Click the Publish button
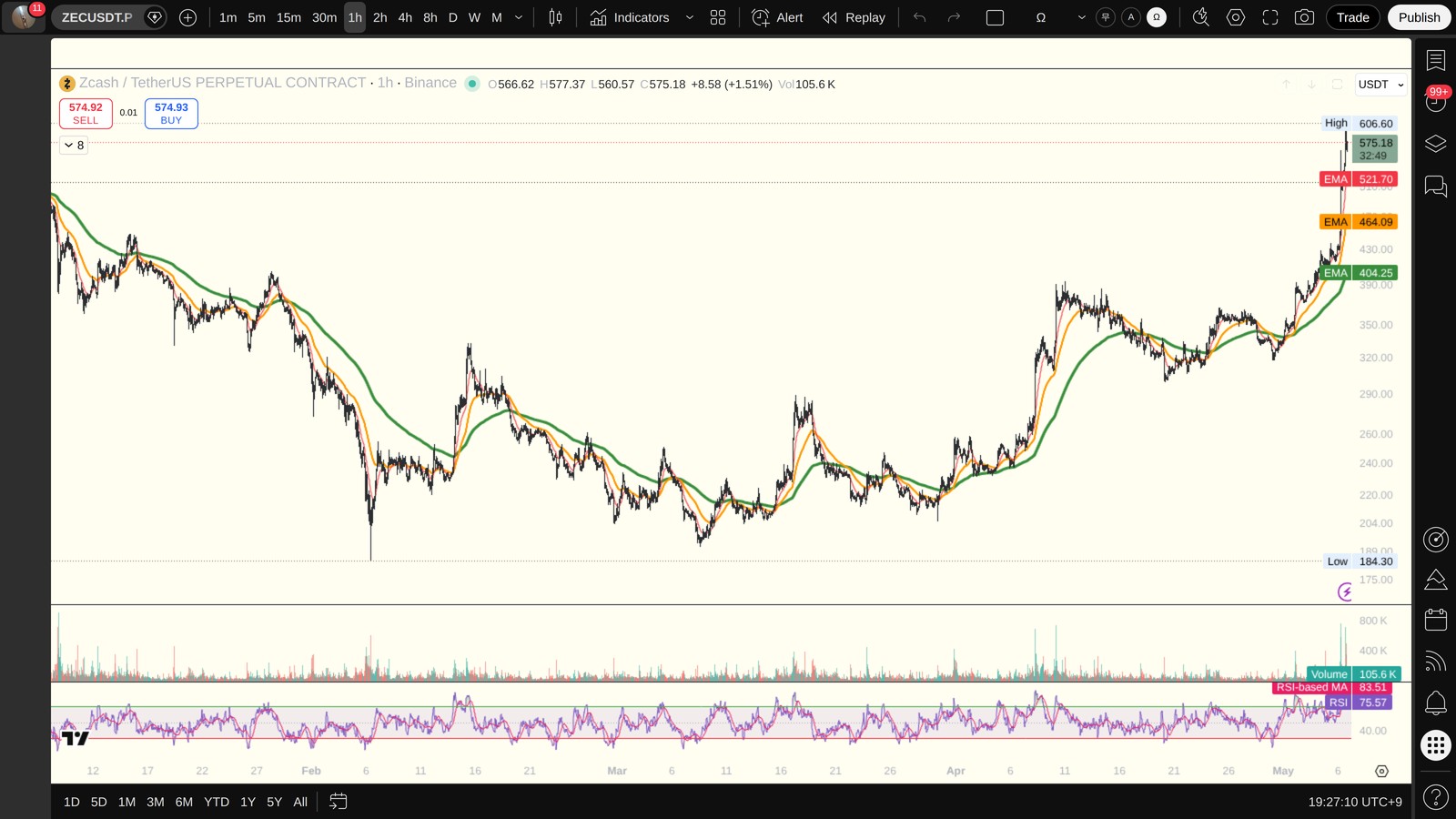 (x=1419, y=17)
